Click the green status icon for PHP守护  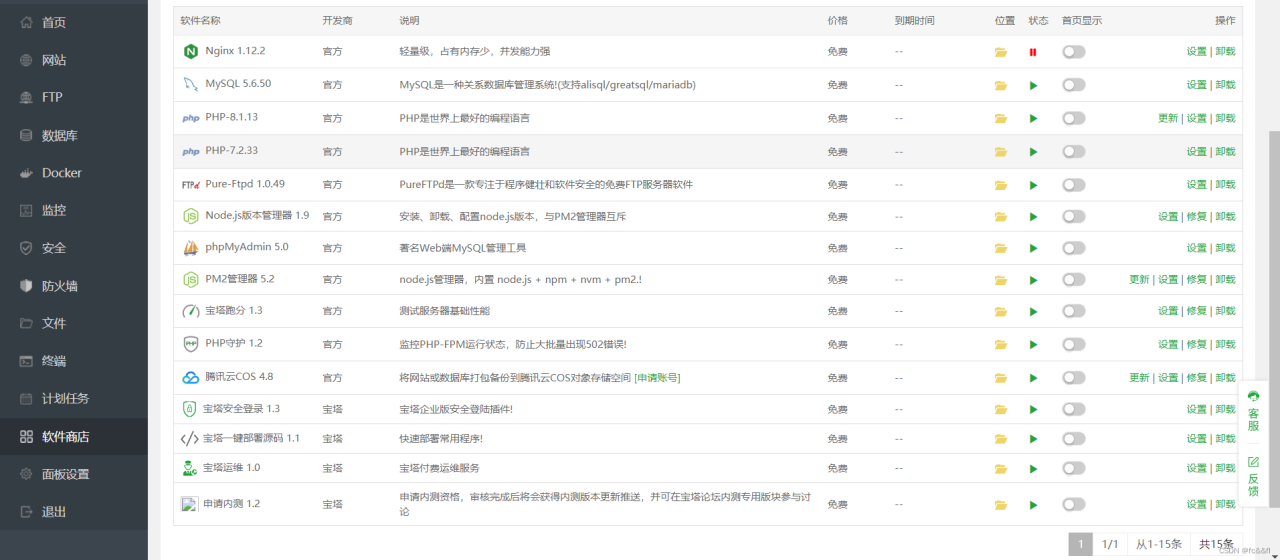[x=1033, y=344]
